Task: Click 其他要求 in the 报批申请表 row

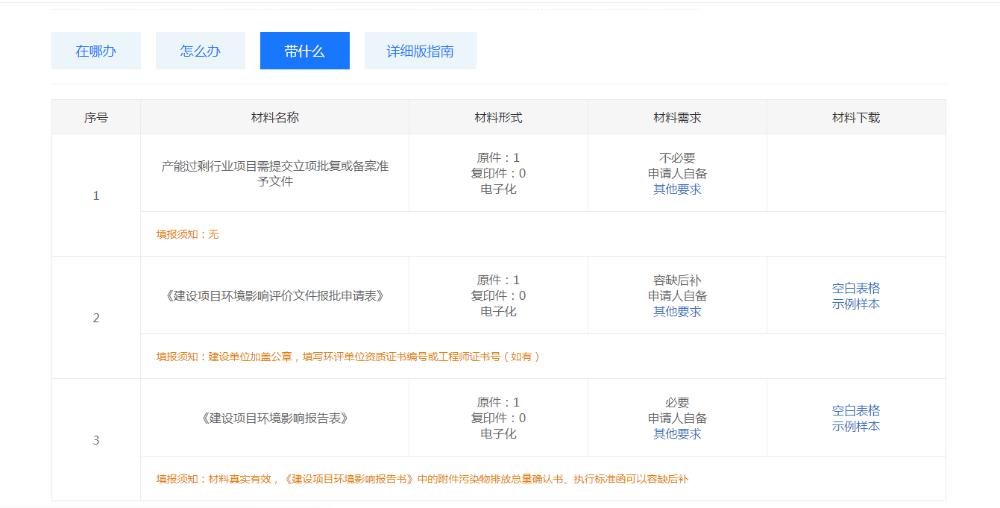Action: coord(677,311)
